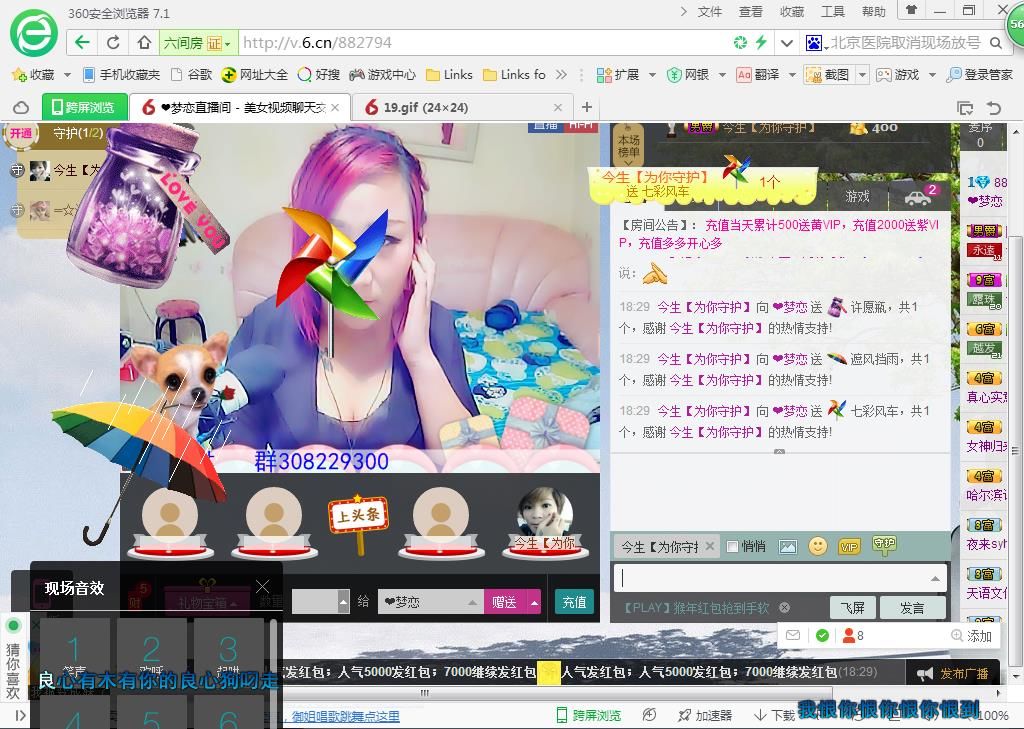Image resolution: width=1024 pixels, height=729 pixels.
Task: Enable the 悄悄 whisper checkbox
Action: (733, 547)
